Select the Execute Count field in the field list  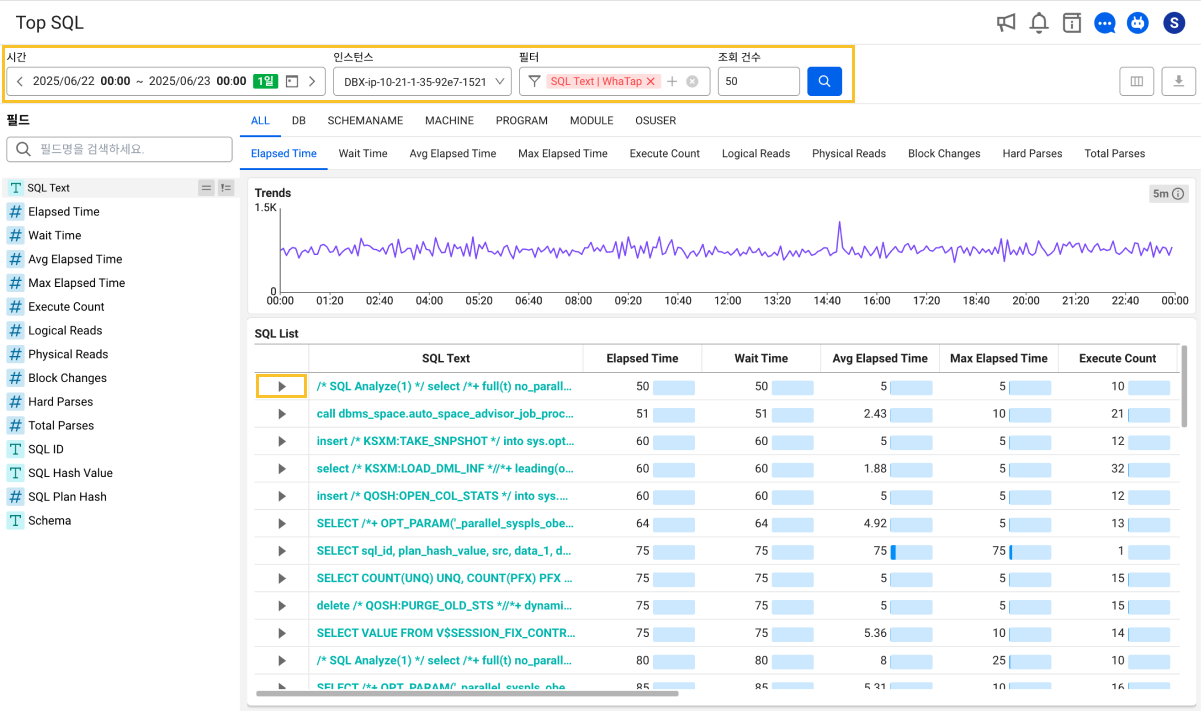pyautogui.click(x=66, y=306)
